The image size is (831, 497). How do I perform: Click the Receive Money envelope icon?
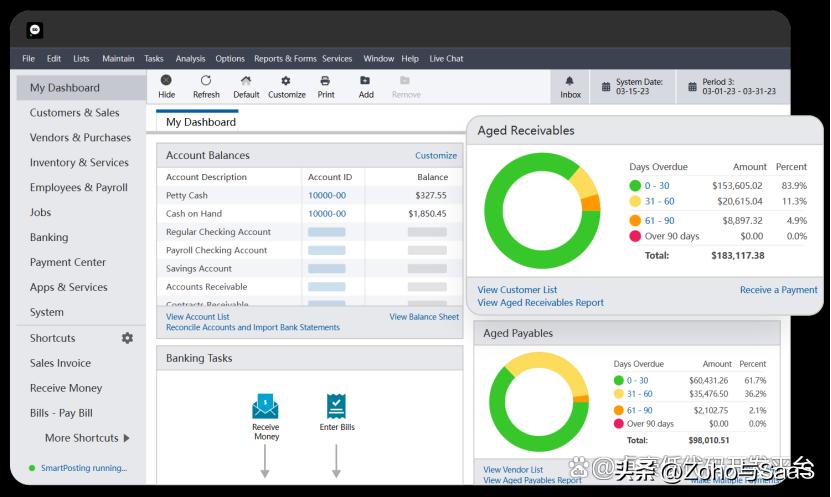tap(266, 407)
